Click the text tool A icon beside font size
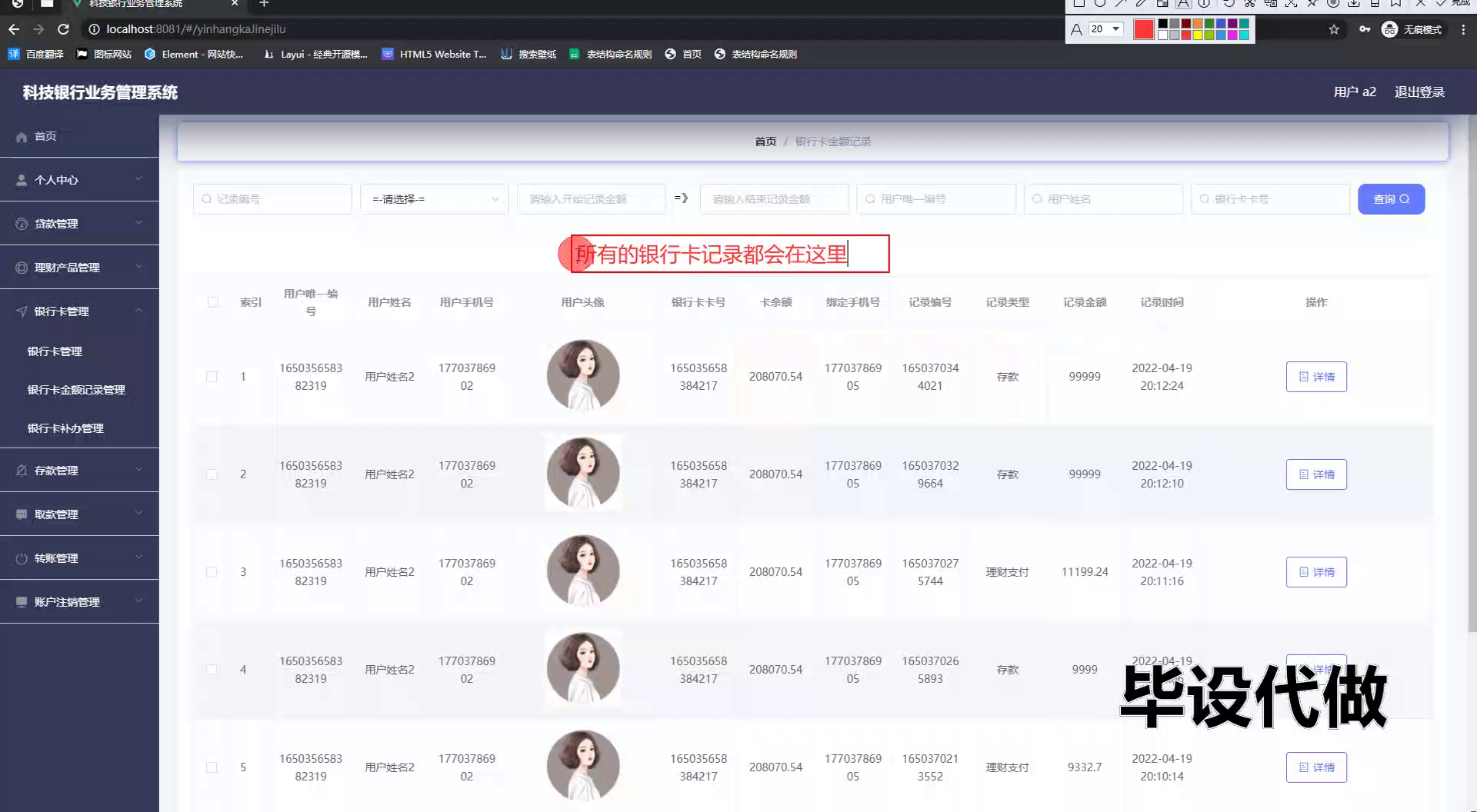Image resolution: width=1477 pixels, height=812 pixels. 1076,29
